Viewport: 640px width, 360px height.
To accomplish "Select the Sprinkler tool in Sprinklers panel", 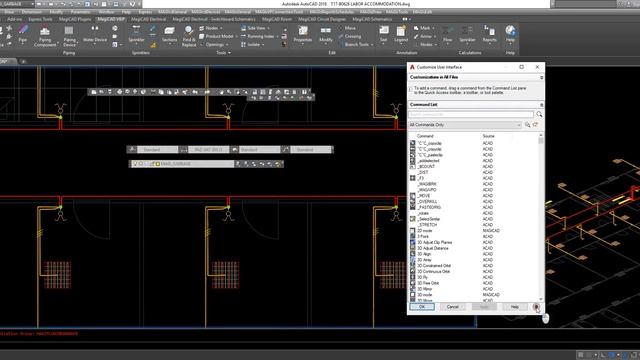I will pyautogui.click(x=136, y=34).
